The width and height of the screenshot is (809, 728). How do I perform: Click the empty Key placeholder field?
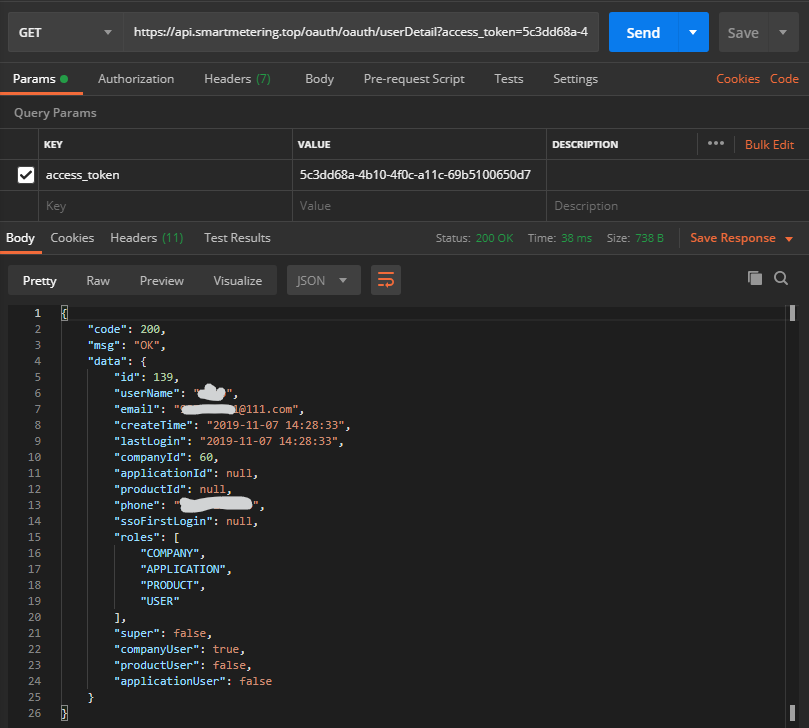pyautogui.click(x=165, y=206)
